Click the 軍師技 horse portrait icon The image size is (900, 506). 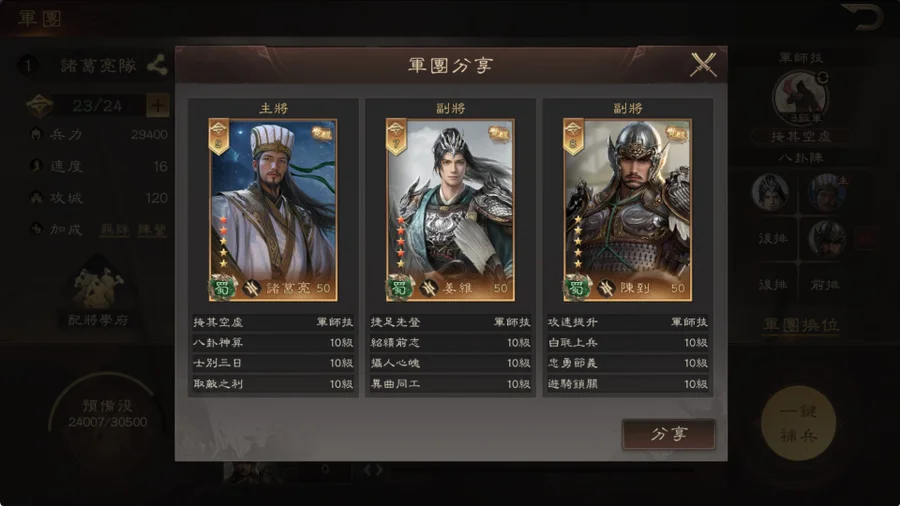click(800, 98)
